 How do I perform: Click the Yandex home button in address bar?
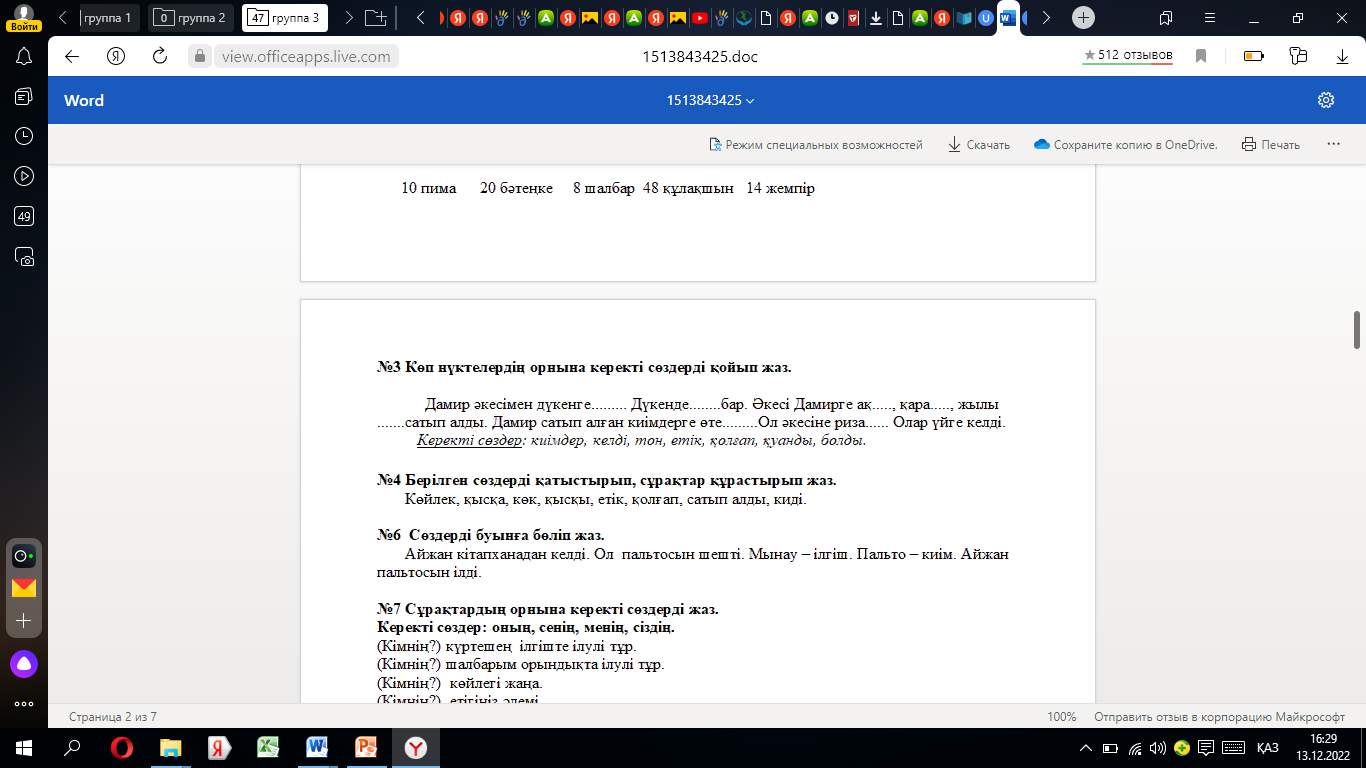coord(116,56)
